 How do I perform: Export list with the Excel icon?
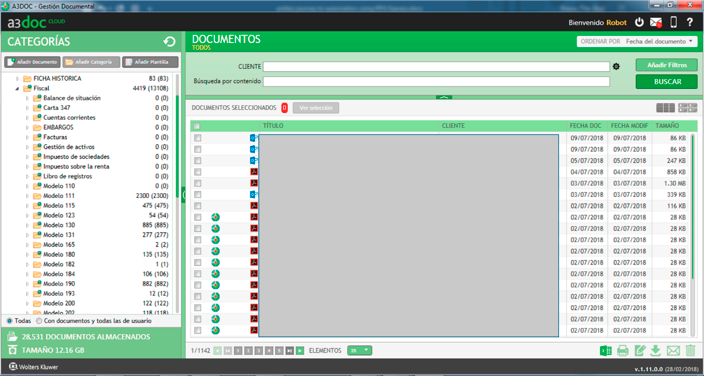tap(606, 351)
